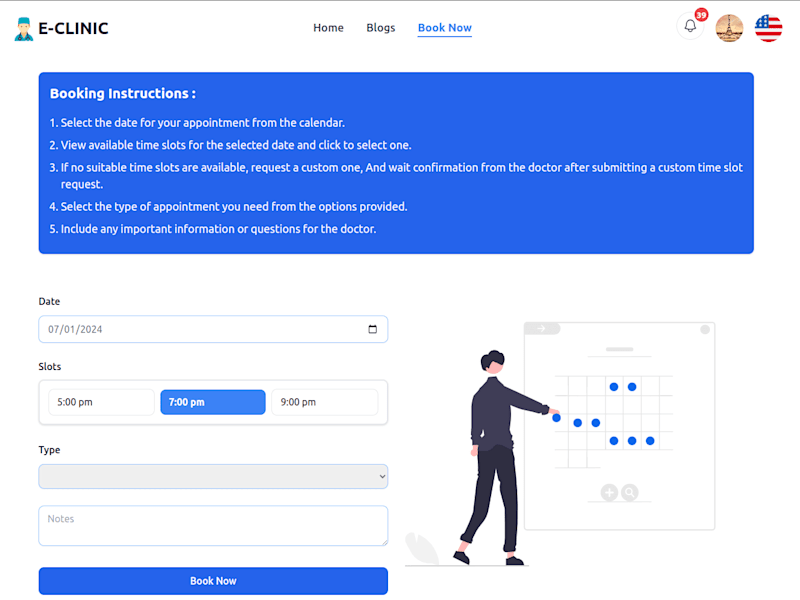Image resolution: width=800 pixels, height=600 pixels.
Task: Focus the Date input field
Action: (213, 329)
